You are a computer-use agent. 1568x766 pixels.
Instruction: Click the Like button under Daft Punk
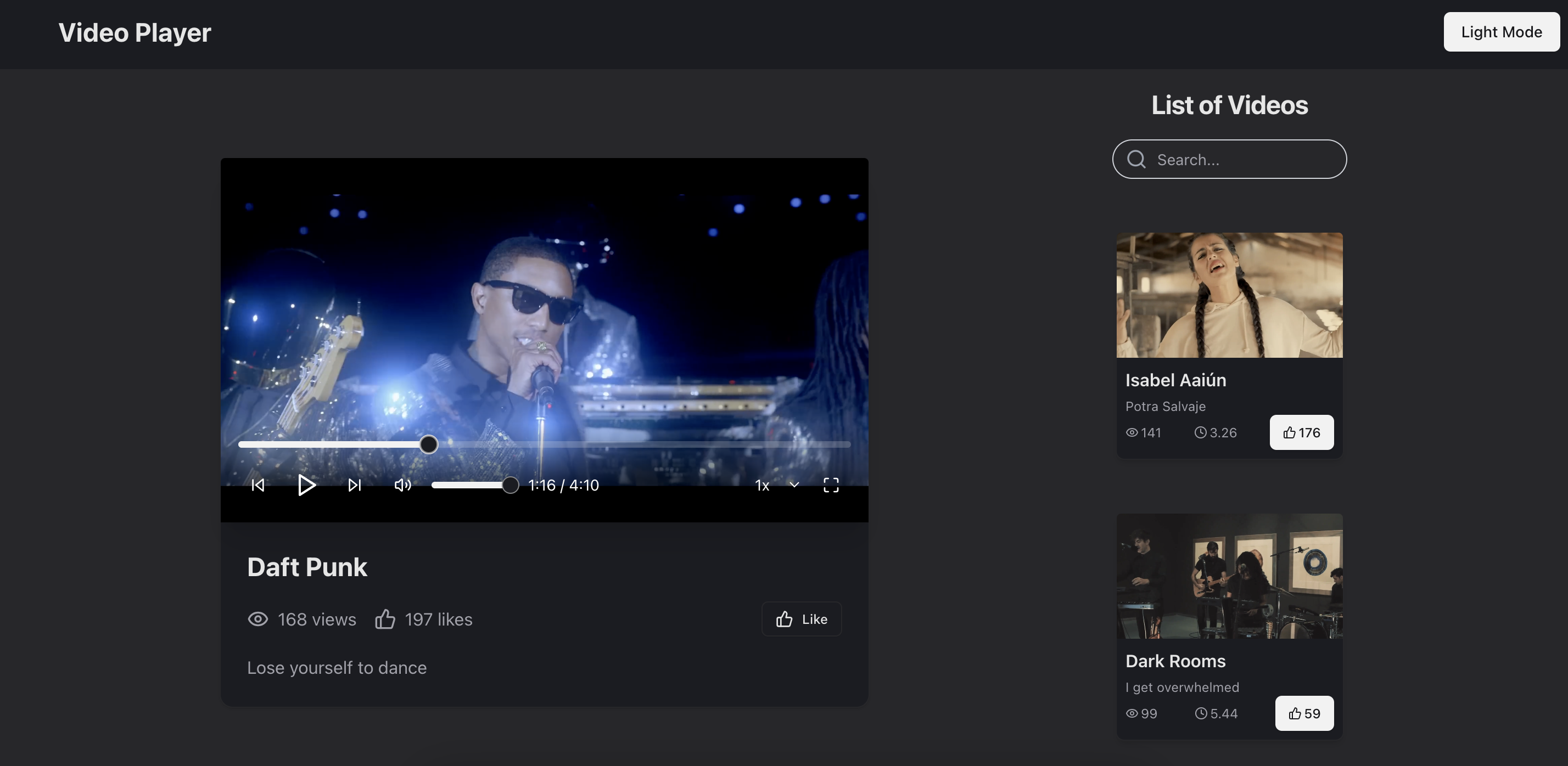[801, 619]
